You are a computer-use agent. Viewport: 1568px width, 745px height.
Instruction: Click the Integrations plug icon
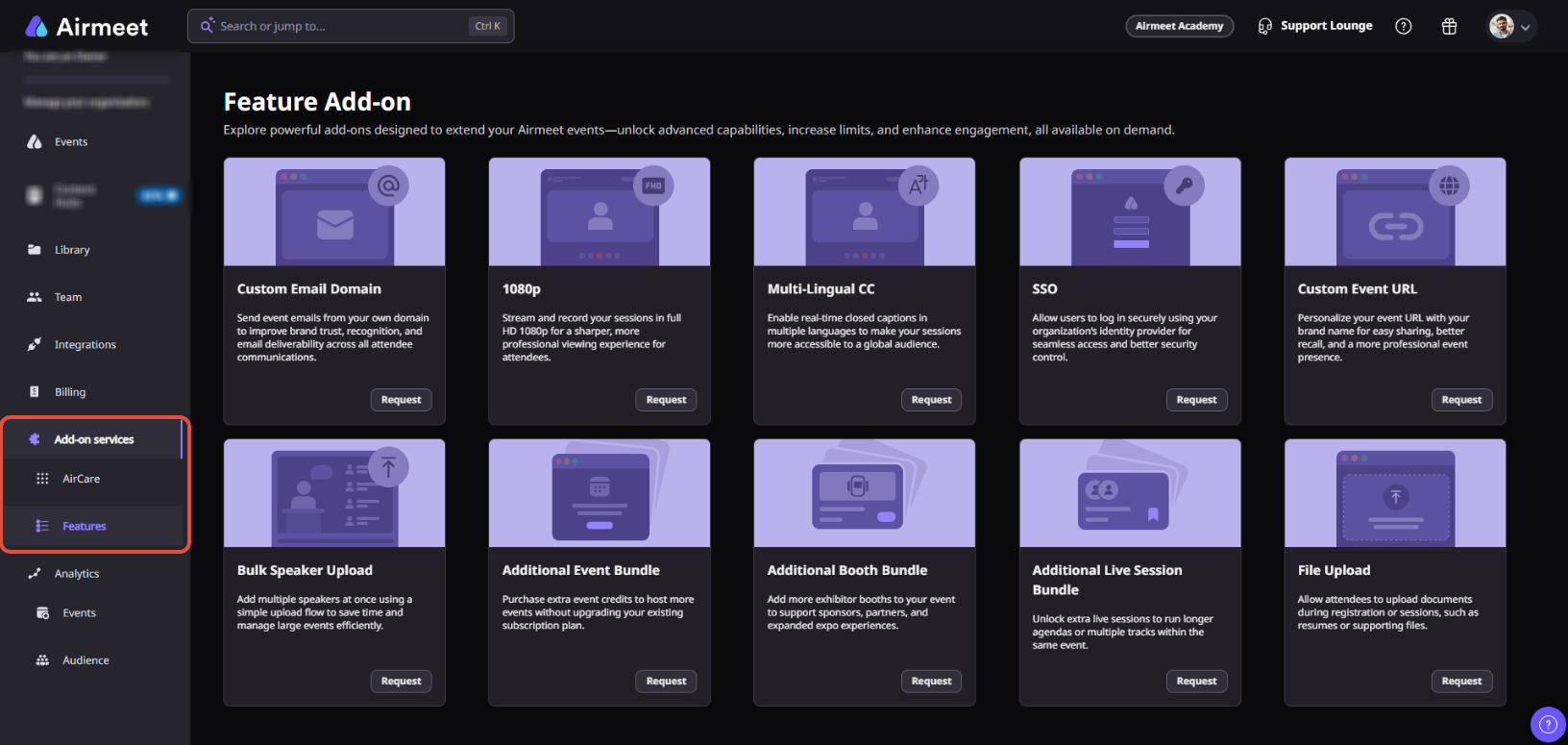tap(35, 344)
